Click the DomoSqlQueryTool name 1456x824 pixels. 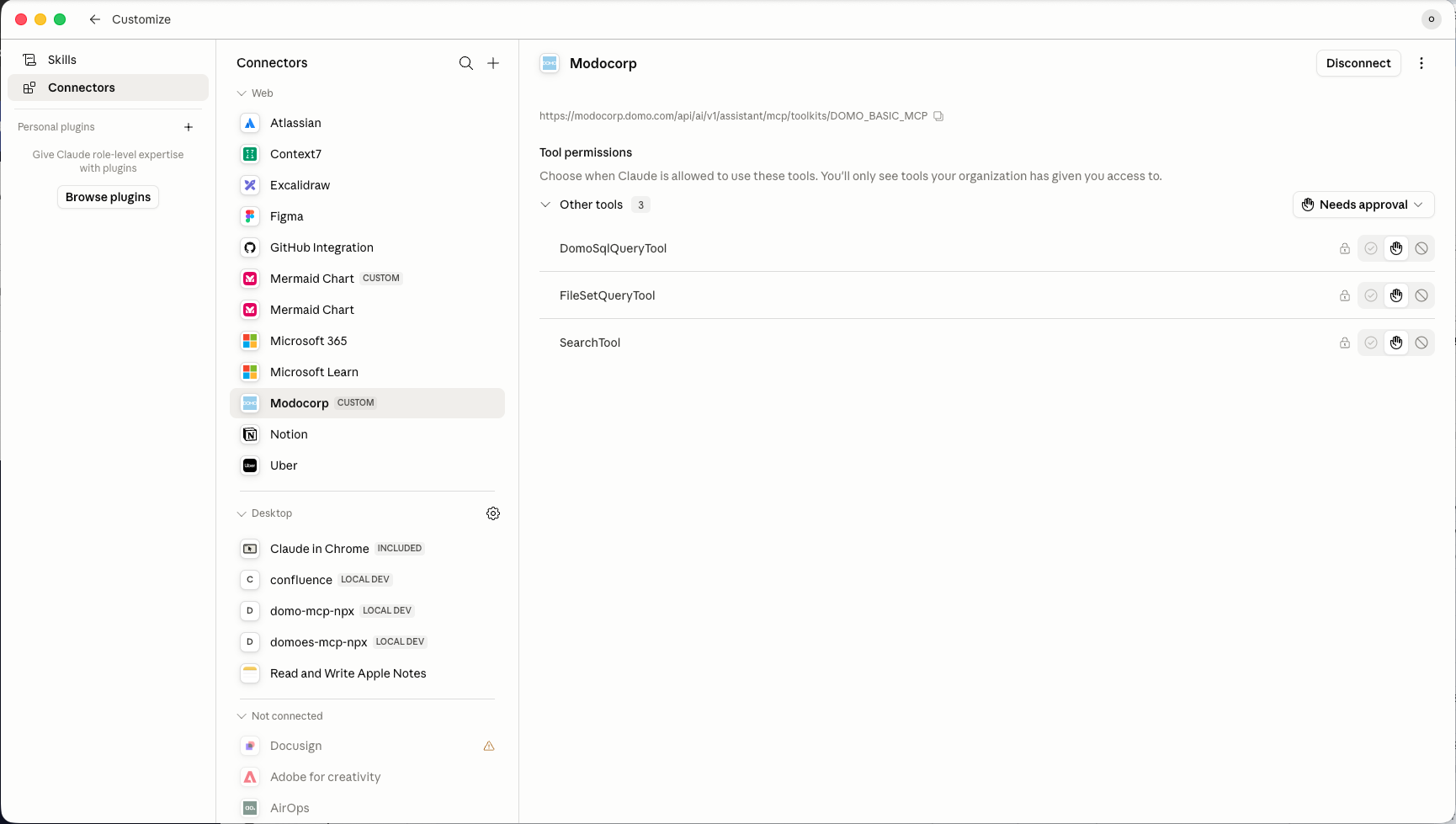(x=613, y=248)
